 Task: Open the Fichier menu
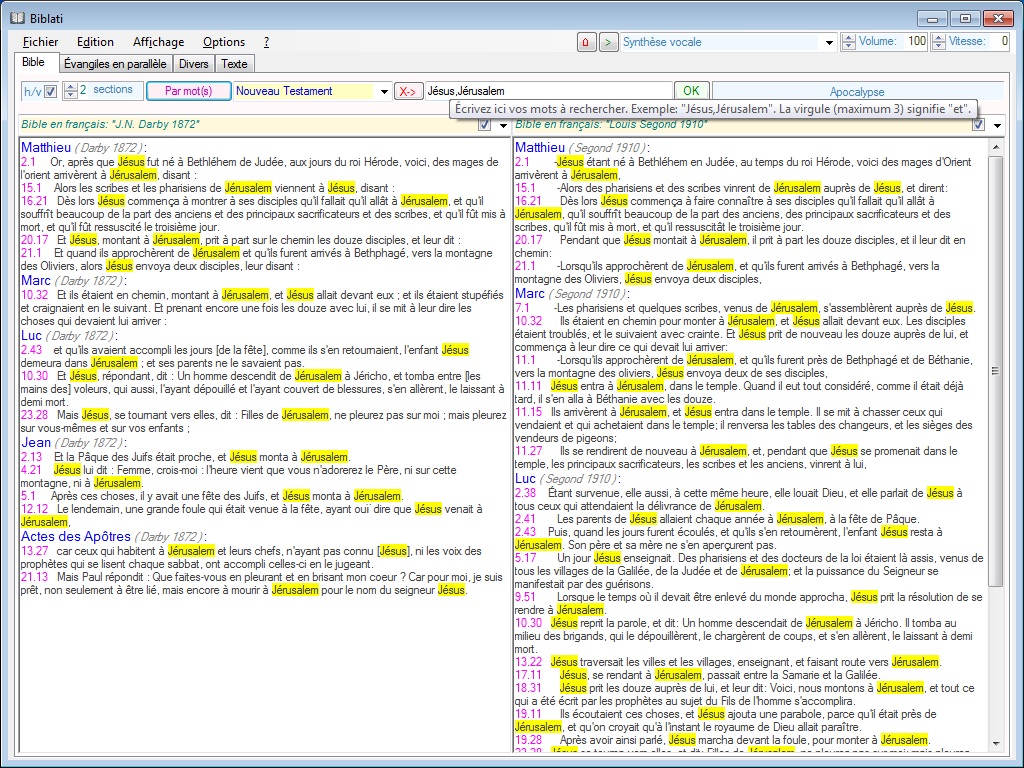pyautogui.click(x=40, y=42)
